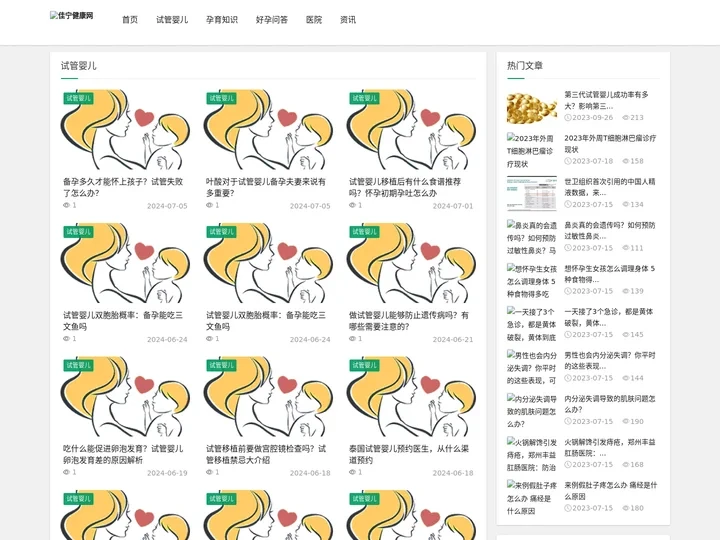Click eye icon beside 190 views
720x540 pixels.
[625, 422]
